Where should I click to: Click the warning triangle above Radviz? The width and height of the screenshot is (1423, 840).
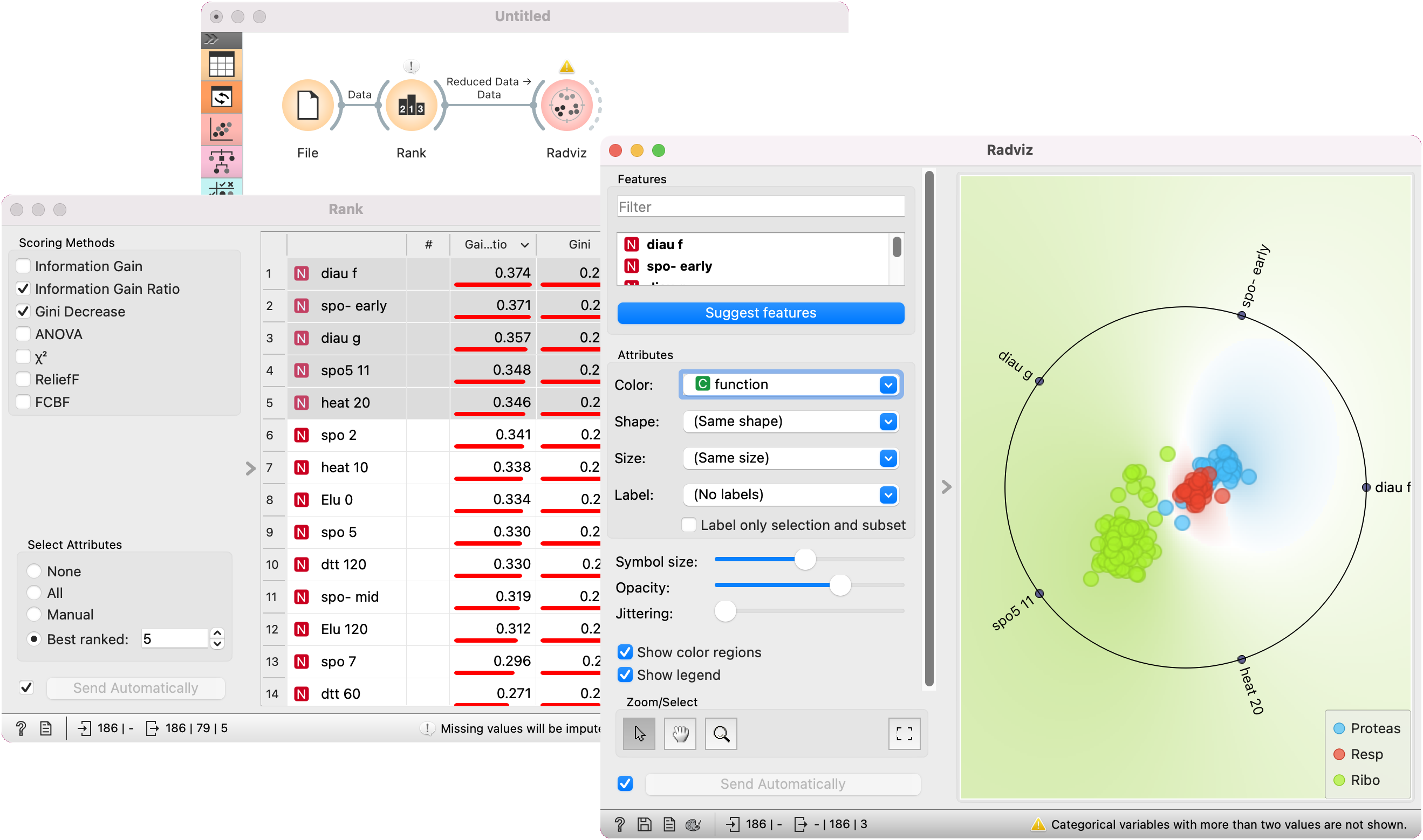pos(566,67)
